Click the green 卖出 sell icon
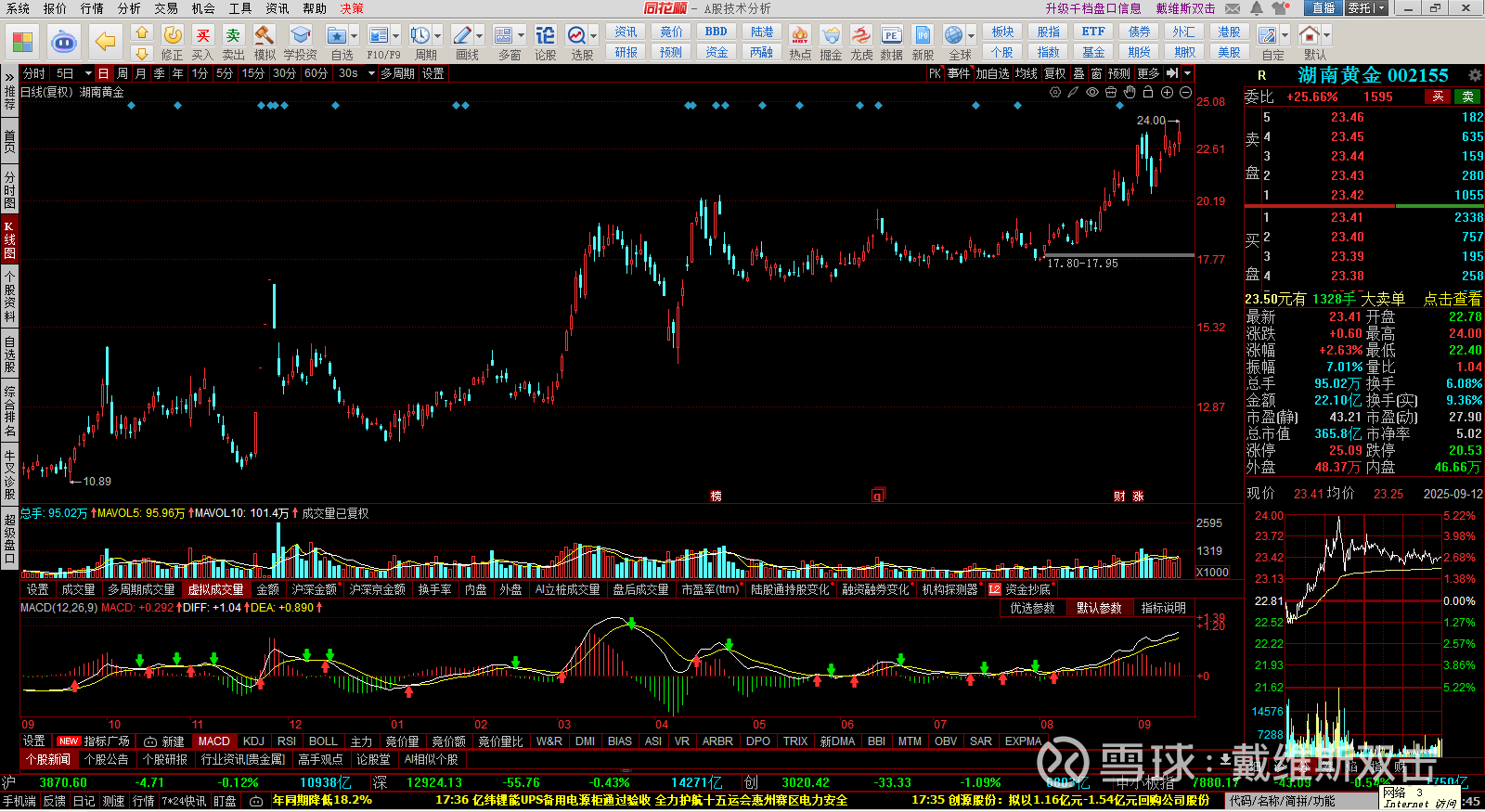The width and height of the screenshot is (1485, 812). 233,35
